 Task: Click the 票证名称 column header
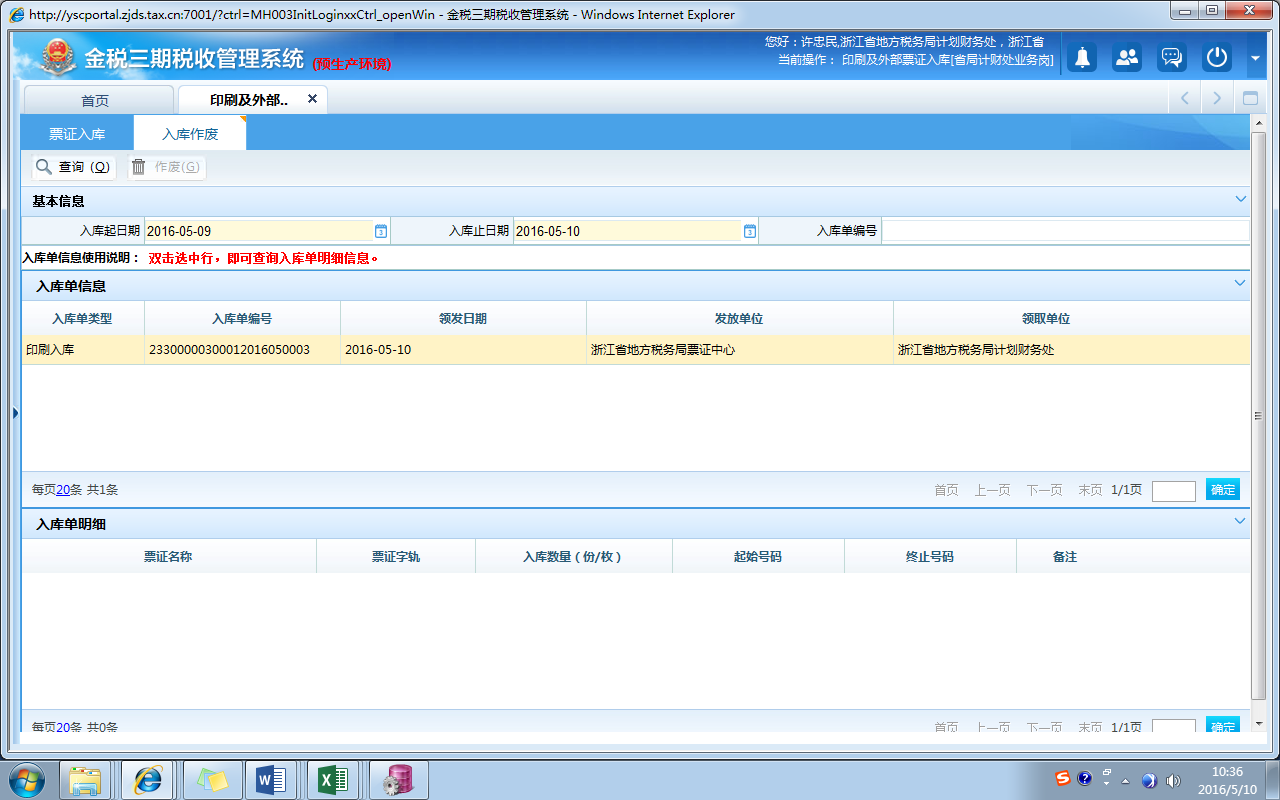click(168, 557)
